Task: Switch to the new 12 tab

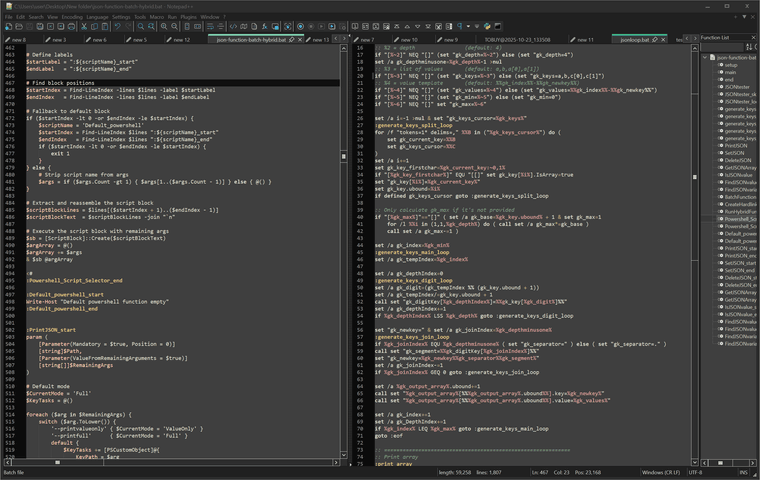Action: click(180, 40)
